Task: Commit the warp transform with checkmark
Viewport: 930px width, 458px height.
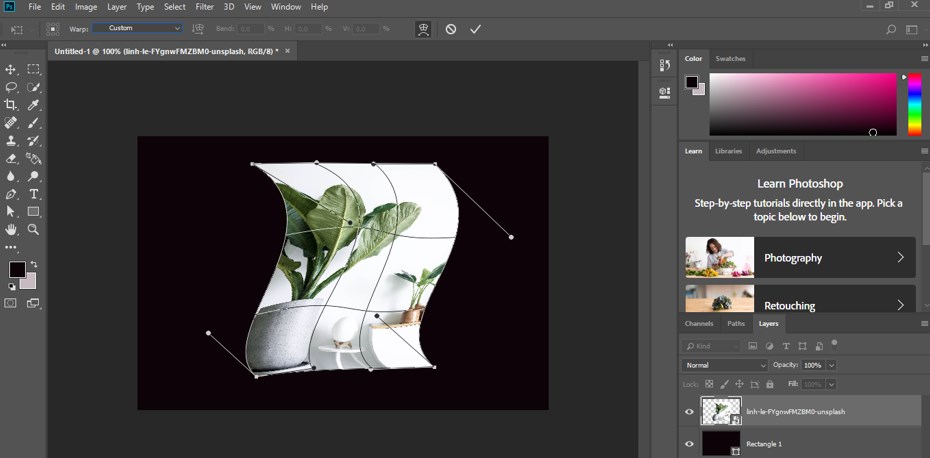Action: point(475,29)
